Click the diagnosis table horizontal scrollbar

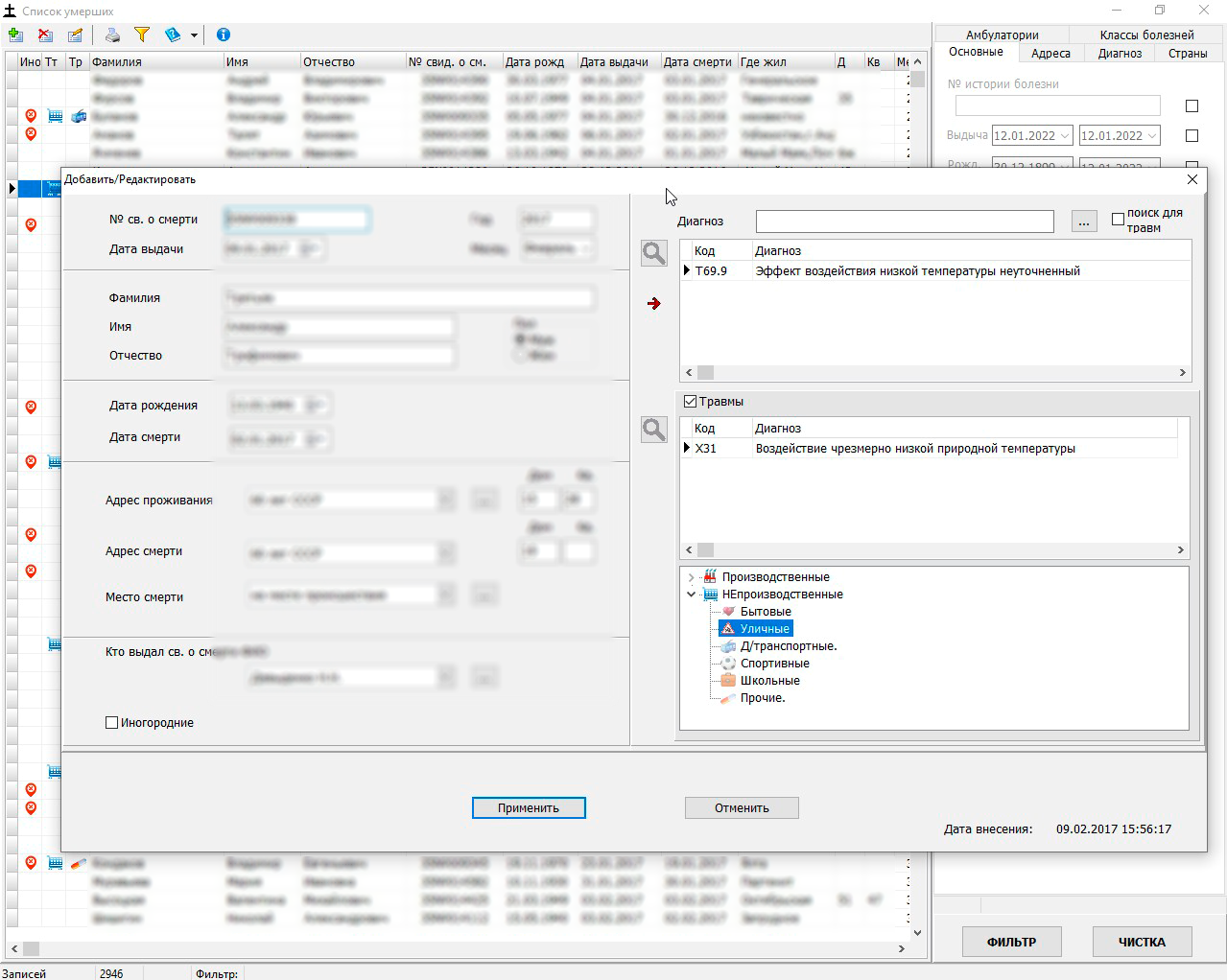coord(935,373)
